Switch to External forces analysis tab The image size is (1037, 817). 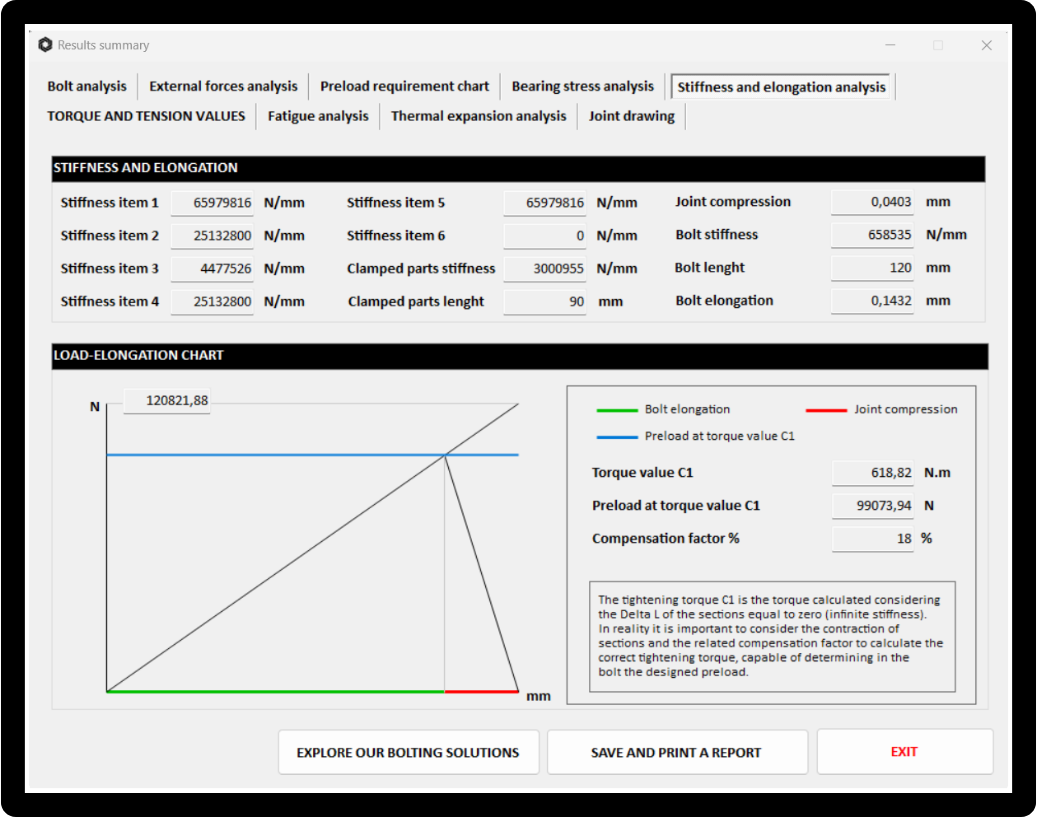pyautogui.click(x=224, y=86)
